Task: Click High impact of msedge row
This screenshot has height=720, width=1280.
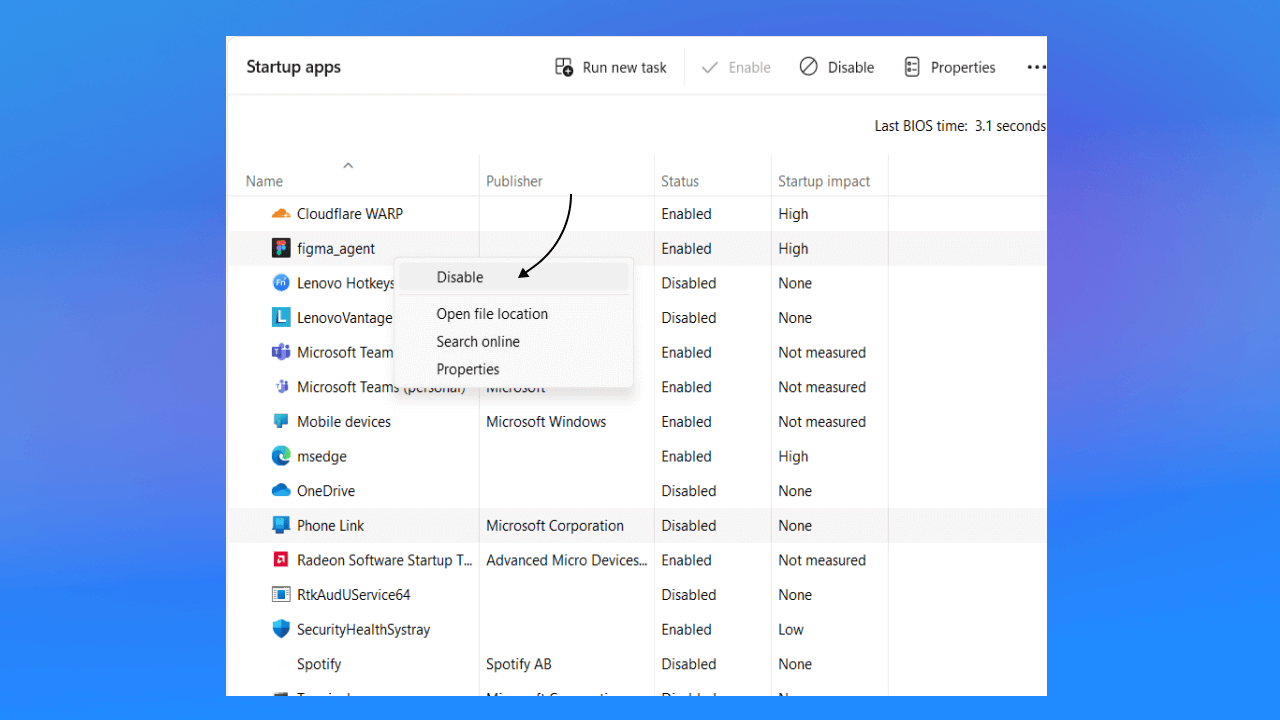Action: [x=793, y=456]
